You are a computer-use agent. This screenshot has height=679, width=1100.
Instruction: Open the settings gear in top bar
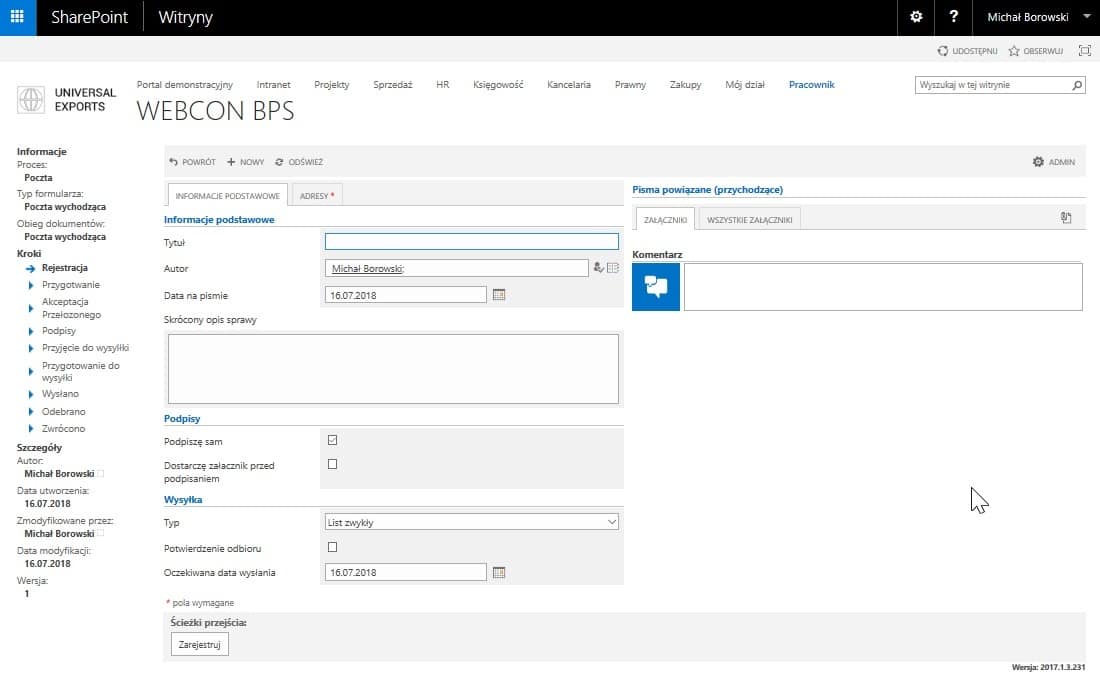[916, 17]
